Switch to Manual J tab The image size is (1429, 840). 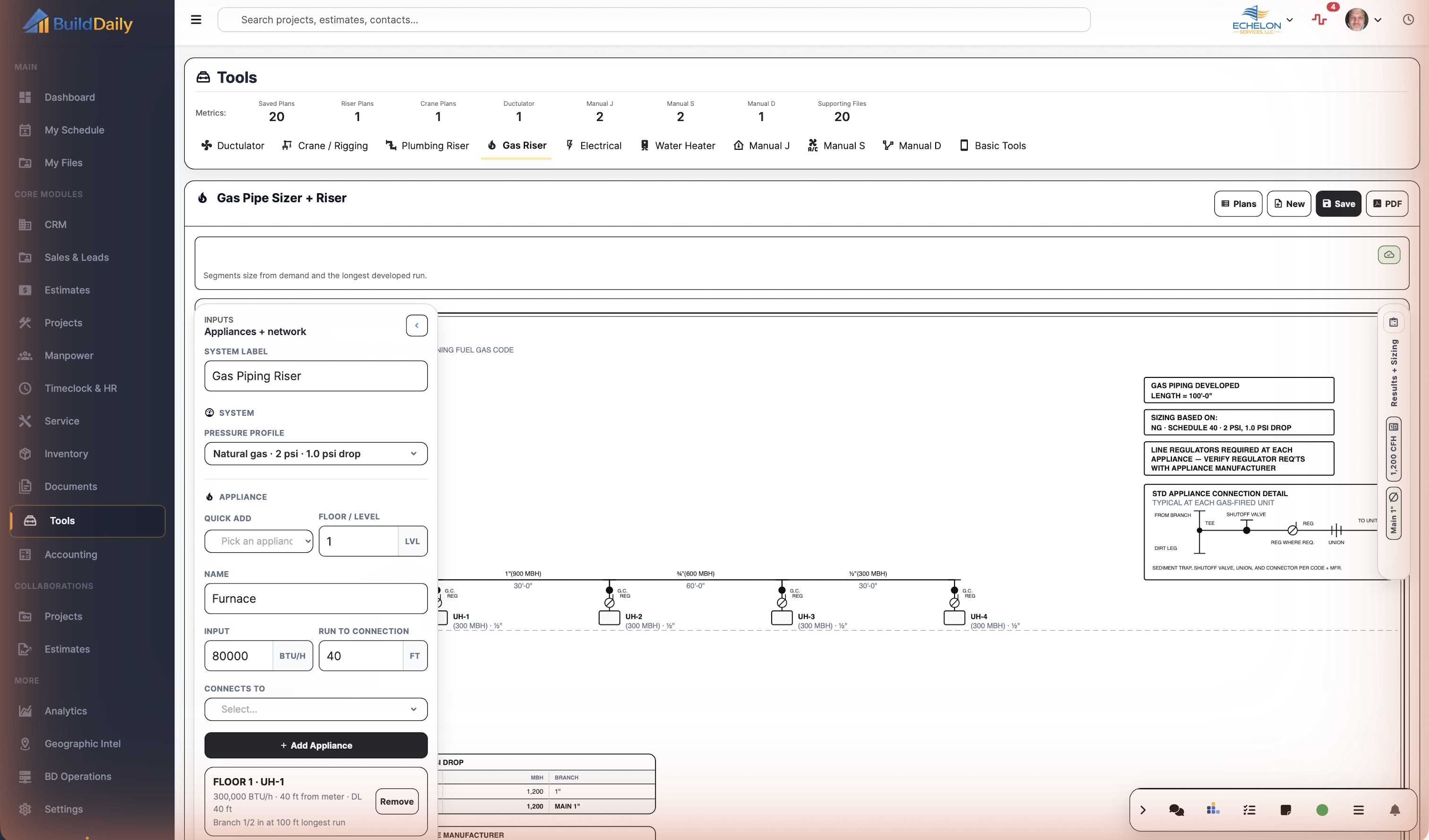(x=762, y=146)
